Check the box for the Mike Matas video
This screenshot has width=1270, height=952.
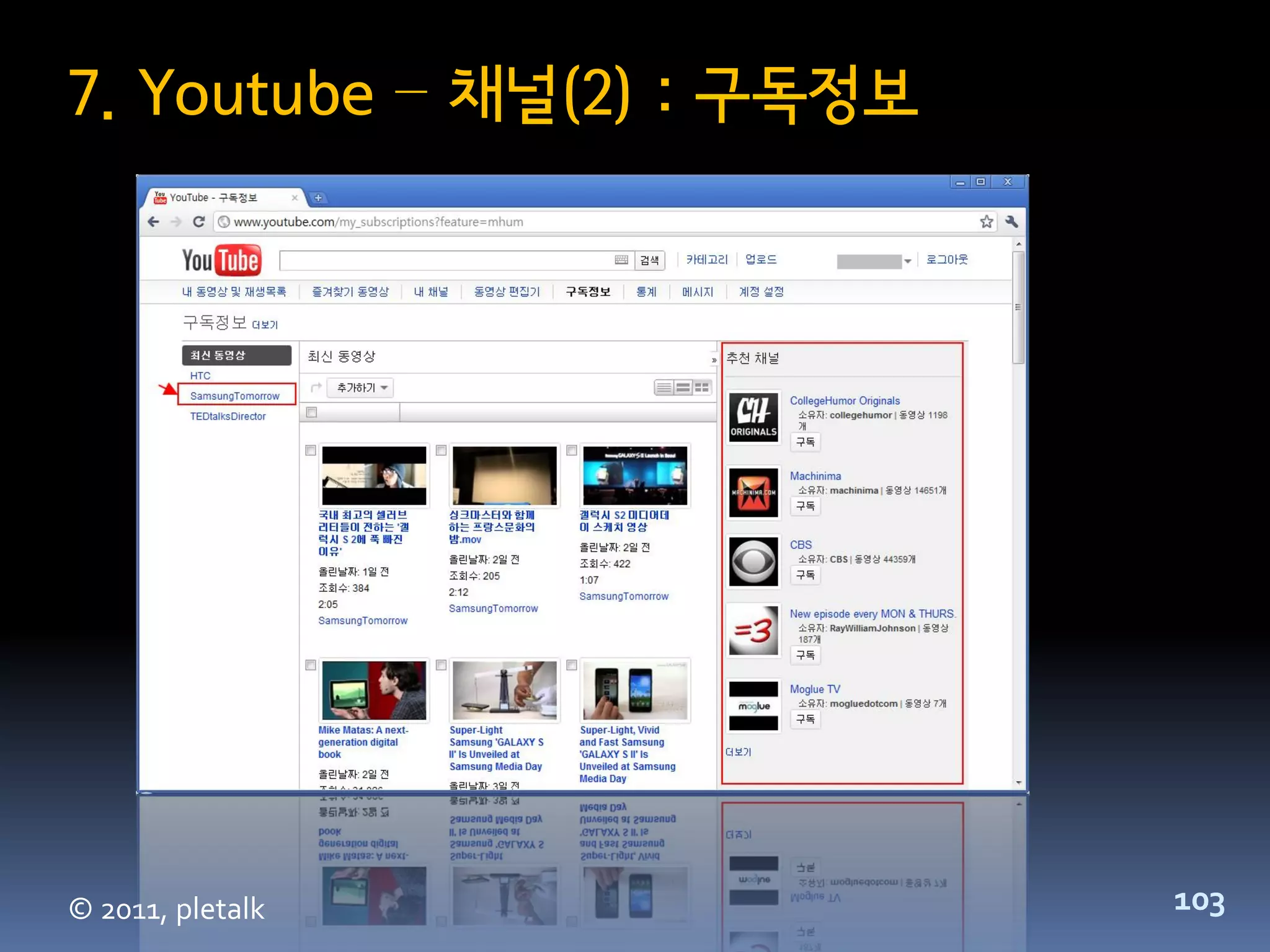click(x=311, y=665)
